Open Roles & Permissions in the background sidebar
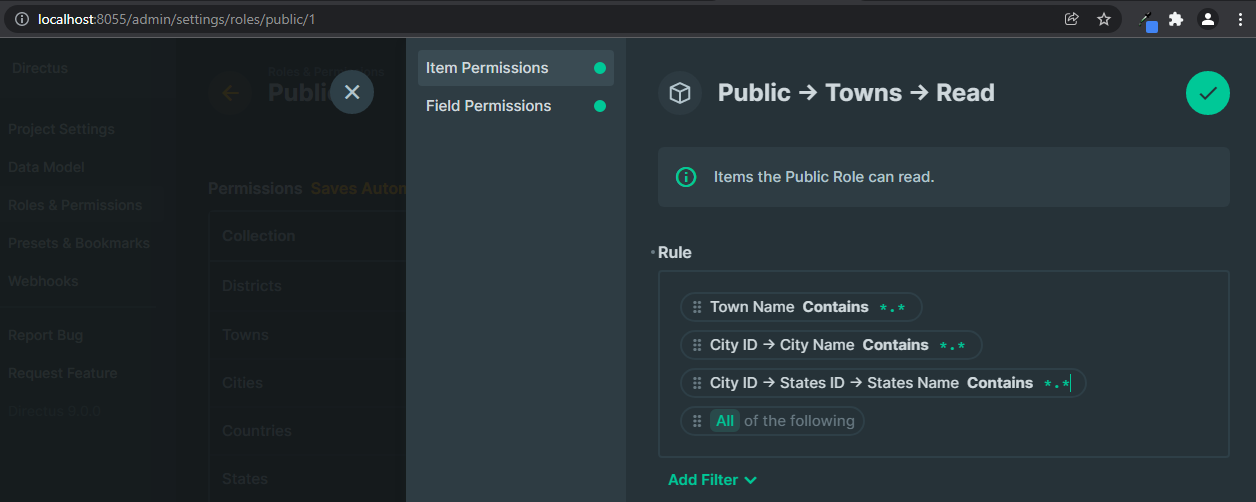1256x502 pixels. (x=75, y=205)
